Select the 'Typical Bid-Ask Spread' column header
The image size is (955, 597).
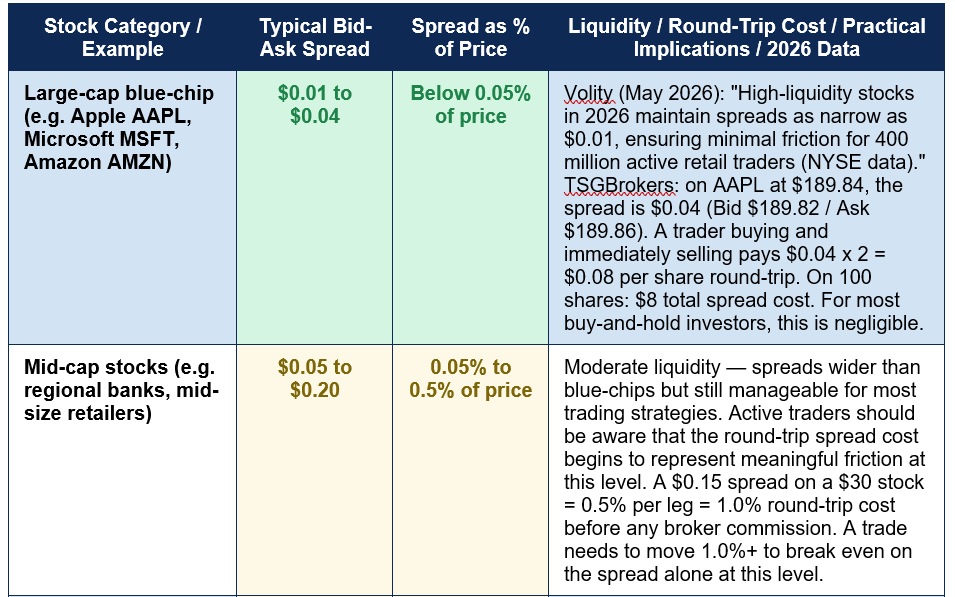[x=314, y=37]
